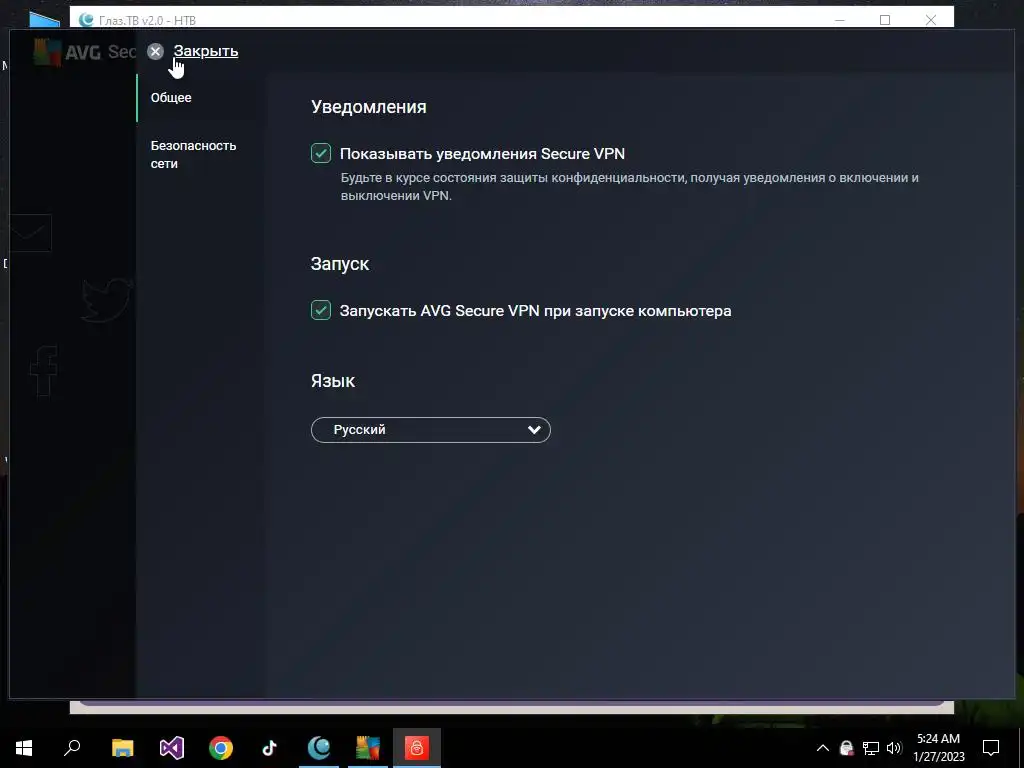Viewport: 1024px width, 768px height.
Task: Open File Explorer from taskbar
Action: [x=122, y=748]
